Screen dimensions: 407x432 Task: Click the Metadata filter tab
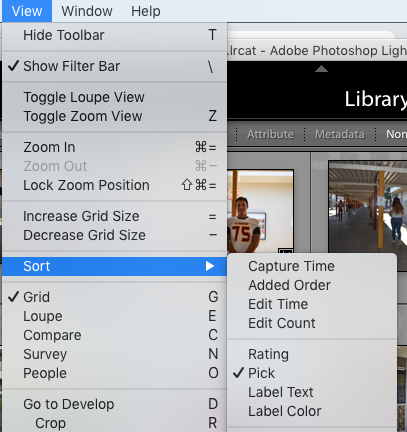tap(340, 134)
